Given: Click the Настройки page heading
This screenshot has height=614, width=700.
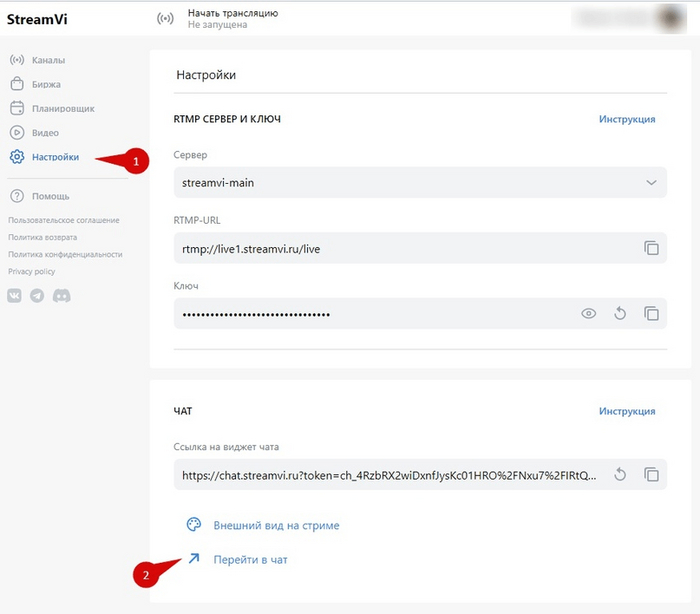Looking at the screenshot, I should (x=206, y=75).
